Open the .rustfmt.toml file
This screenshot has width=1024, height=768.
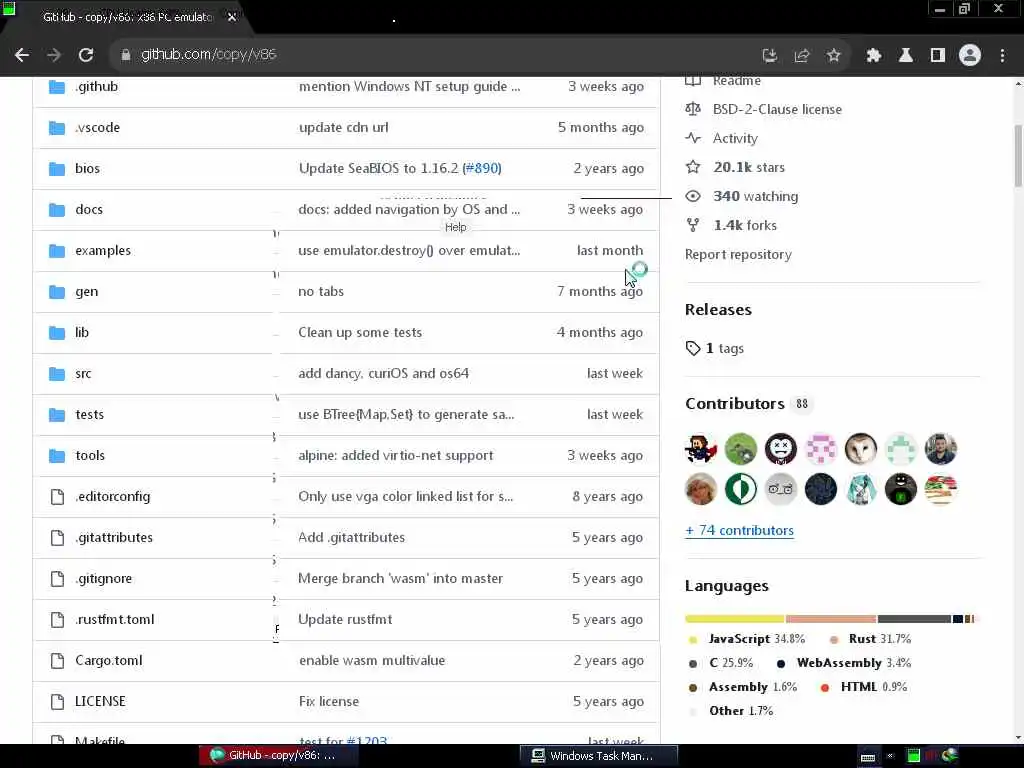[x=114, y=620]
